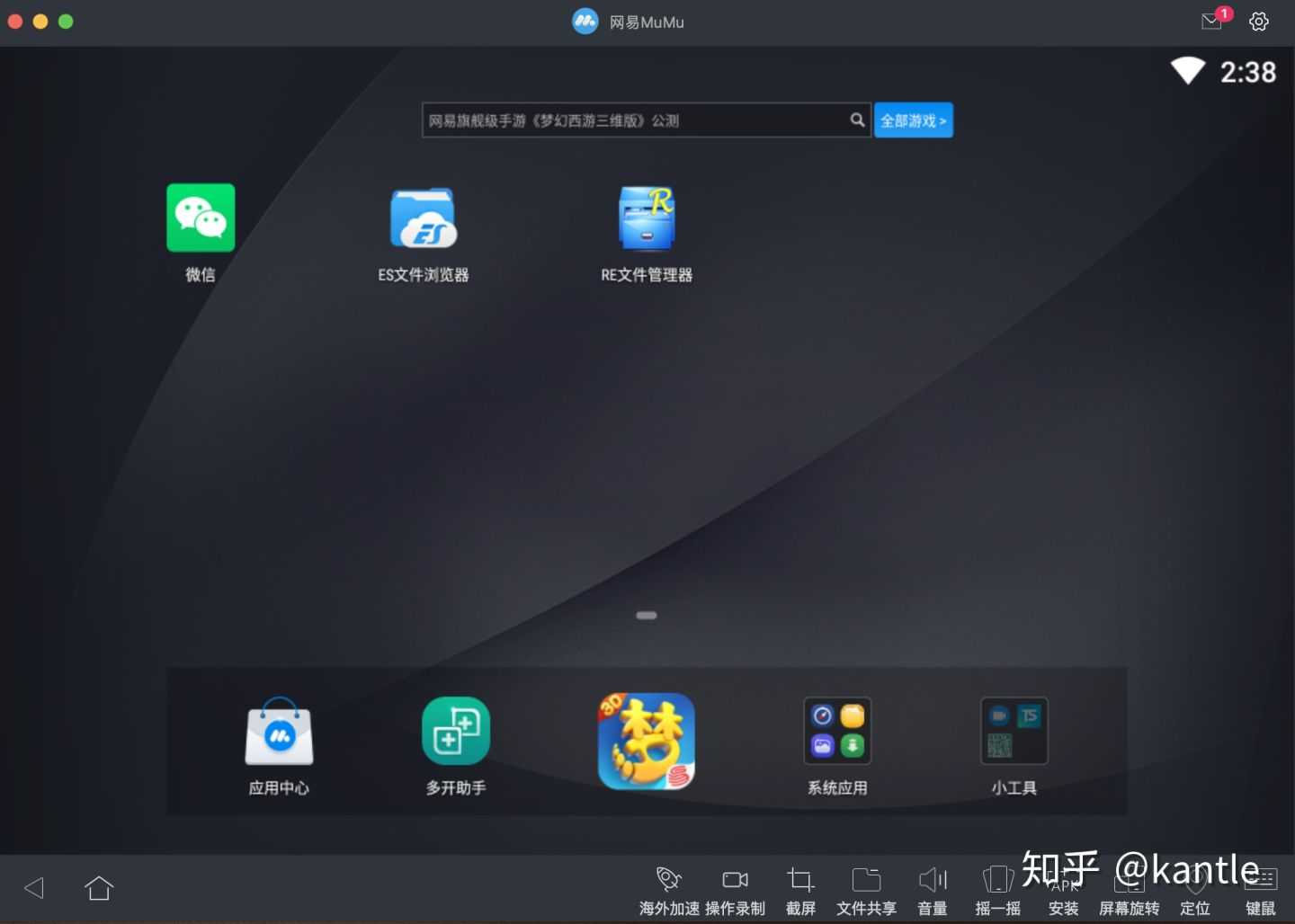1295x924 pixels.
Task: Trigger 摇一摇 shake function
Action: (998, 891)
